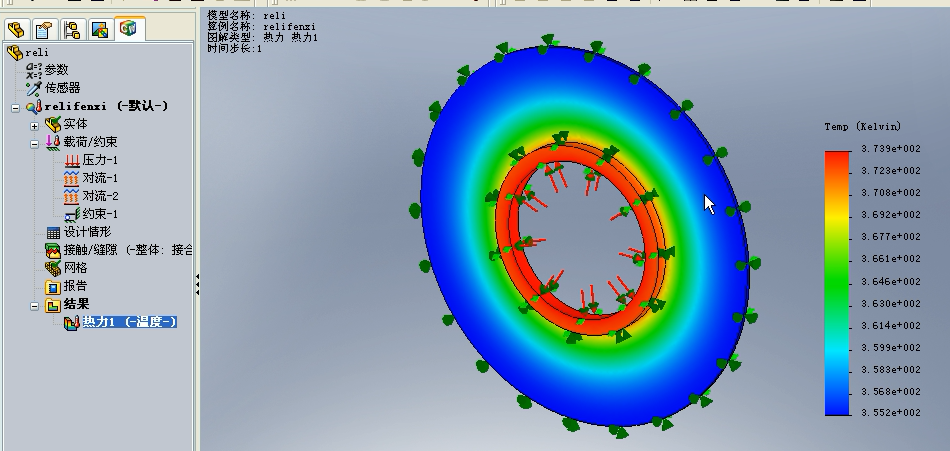Click legend value 3.630e+002

[x=891, y=303]
